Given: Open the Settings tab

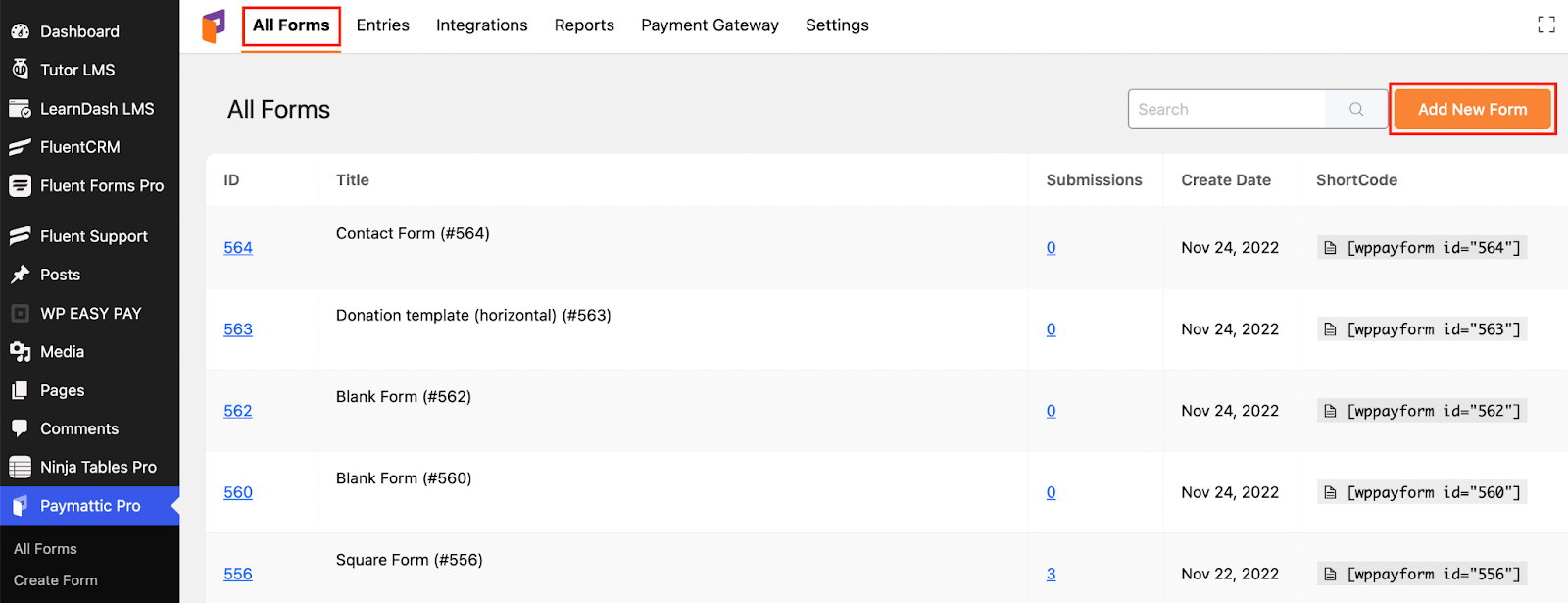Looking at the screenshot, I should pos(837,25).
